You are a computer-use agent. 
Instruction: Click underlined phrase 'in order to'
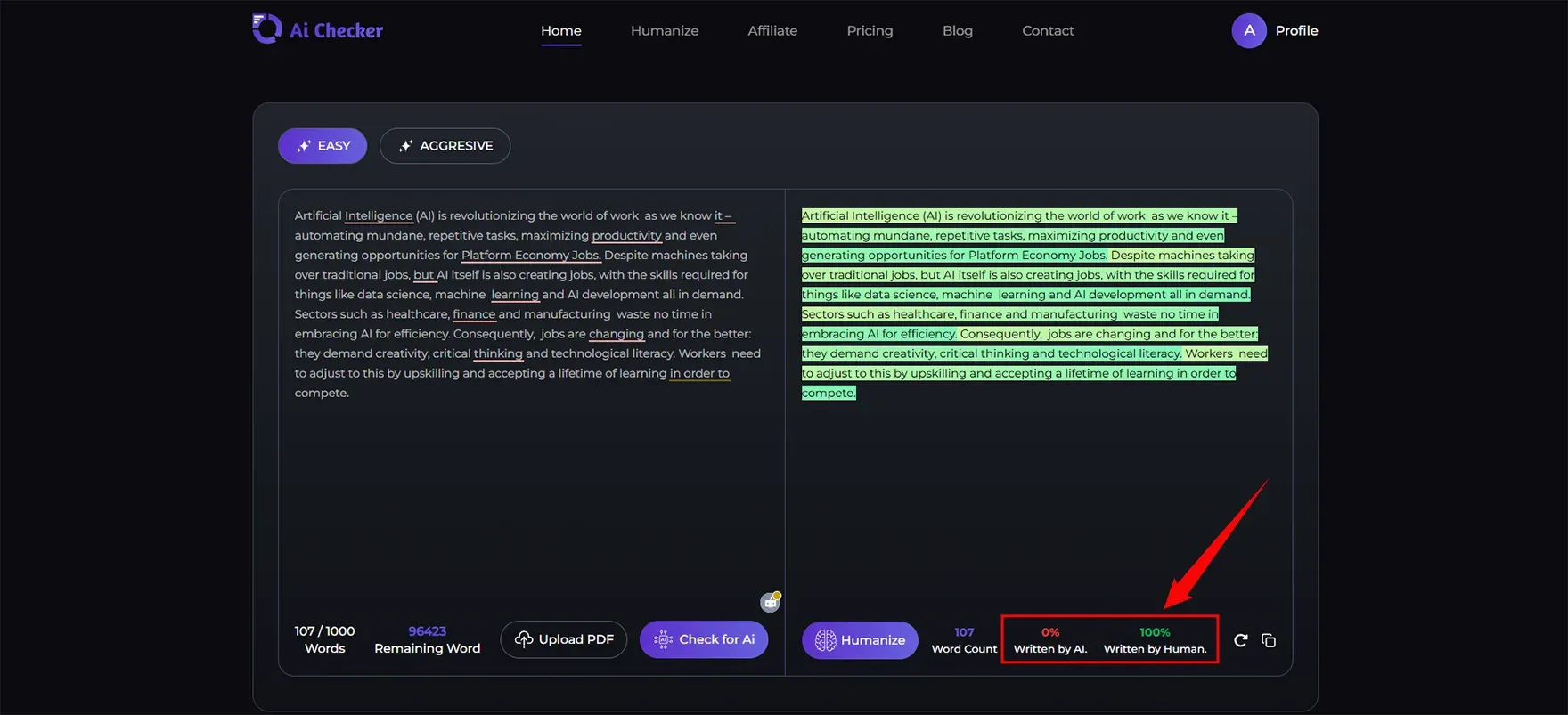(x=699, y=373)
